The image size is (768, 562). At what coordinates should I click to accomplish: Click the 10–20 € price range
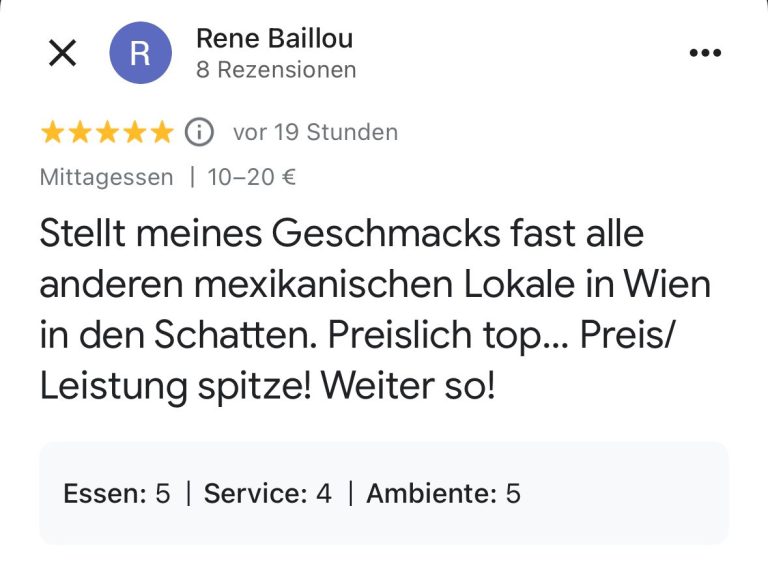coord(251,178)
